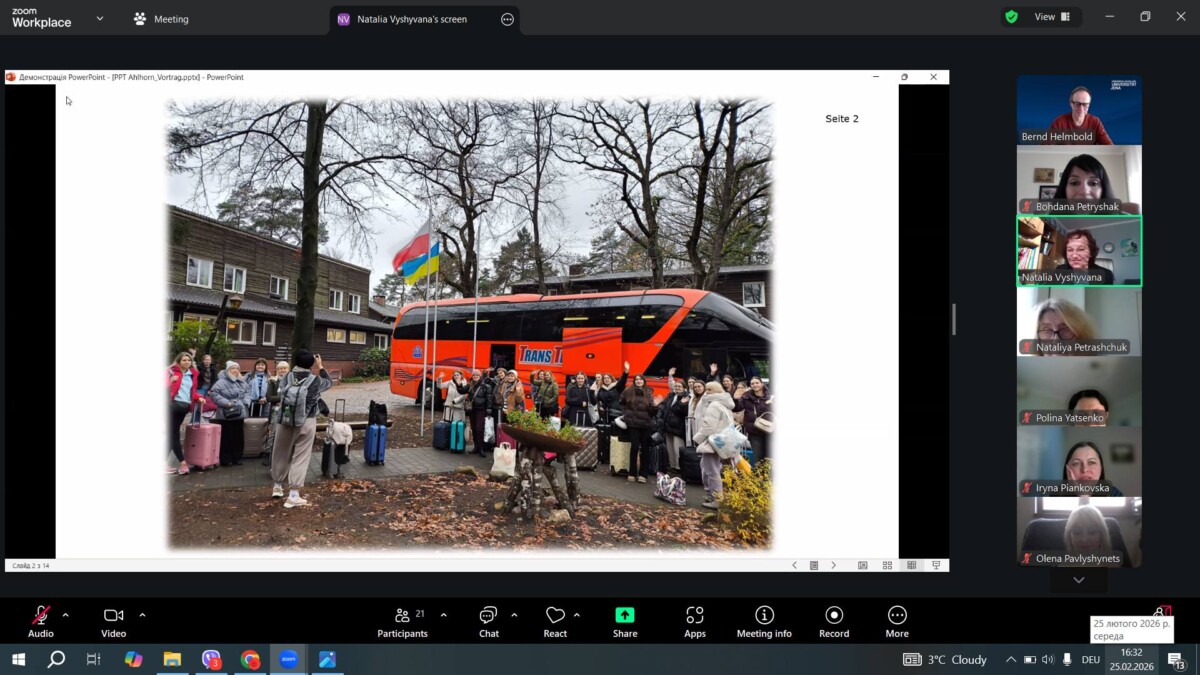The width and height of the screenshot is (1200, 675).
Task: Click the green Share screen button
Action: tap(625, 620)
